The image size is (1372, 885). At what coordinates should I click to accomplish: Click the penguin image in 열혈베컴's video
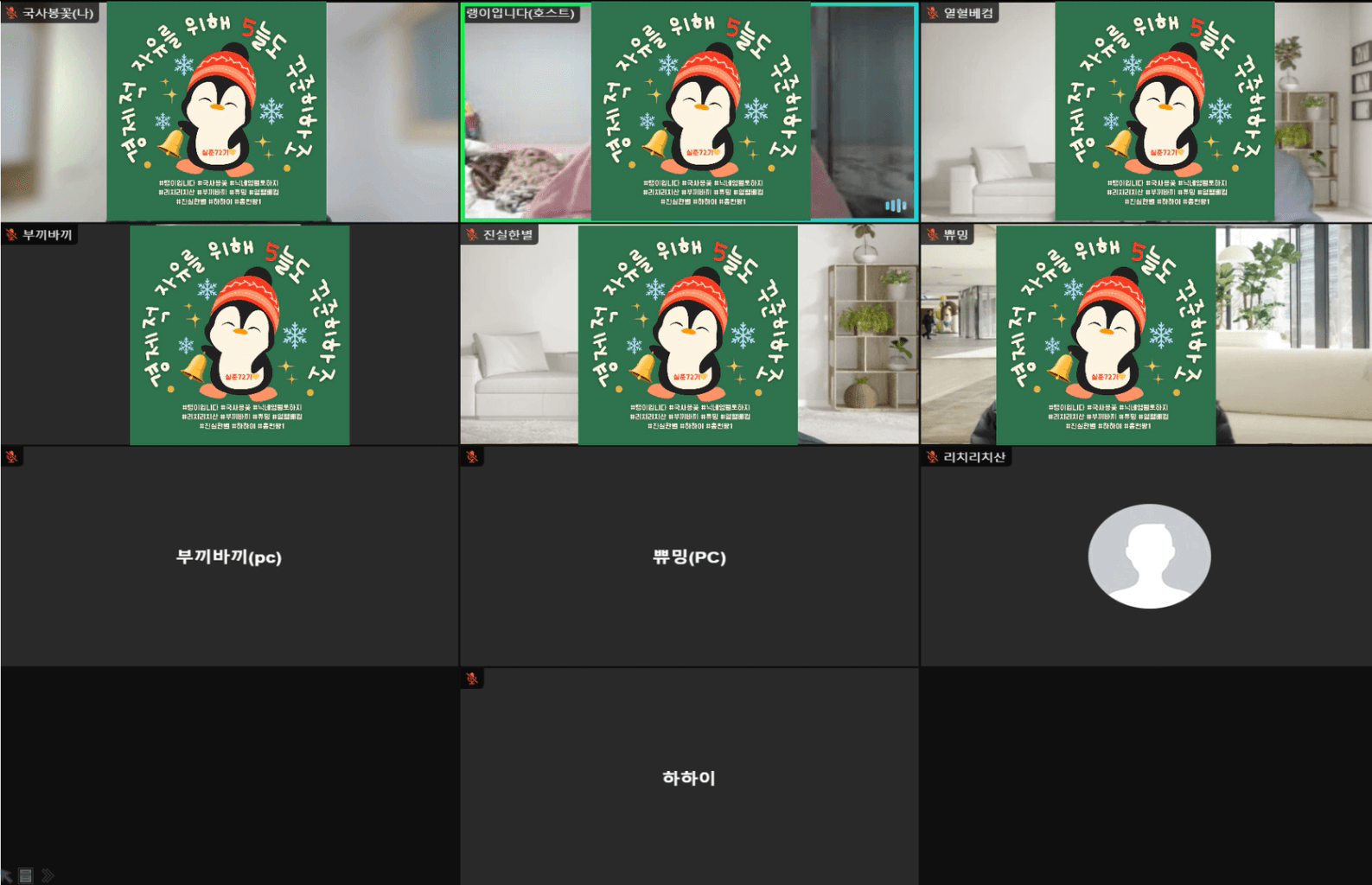pyautogui.click(x=1165, y=111)
